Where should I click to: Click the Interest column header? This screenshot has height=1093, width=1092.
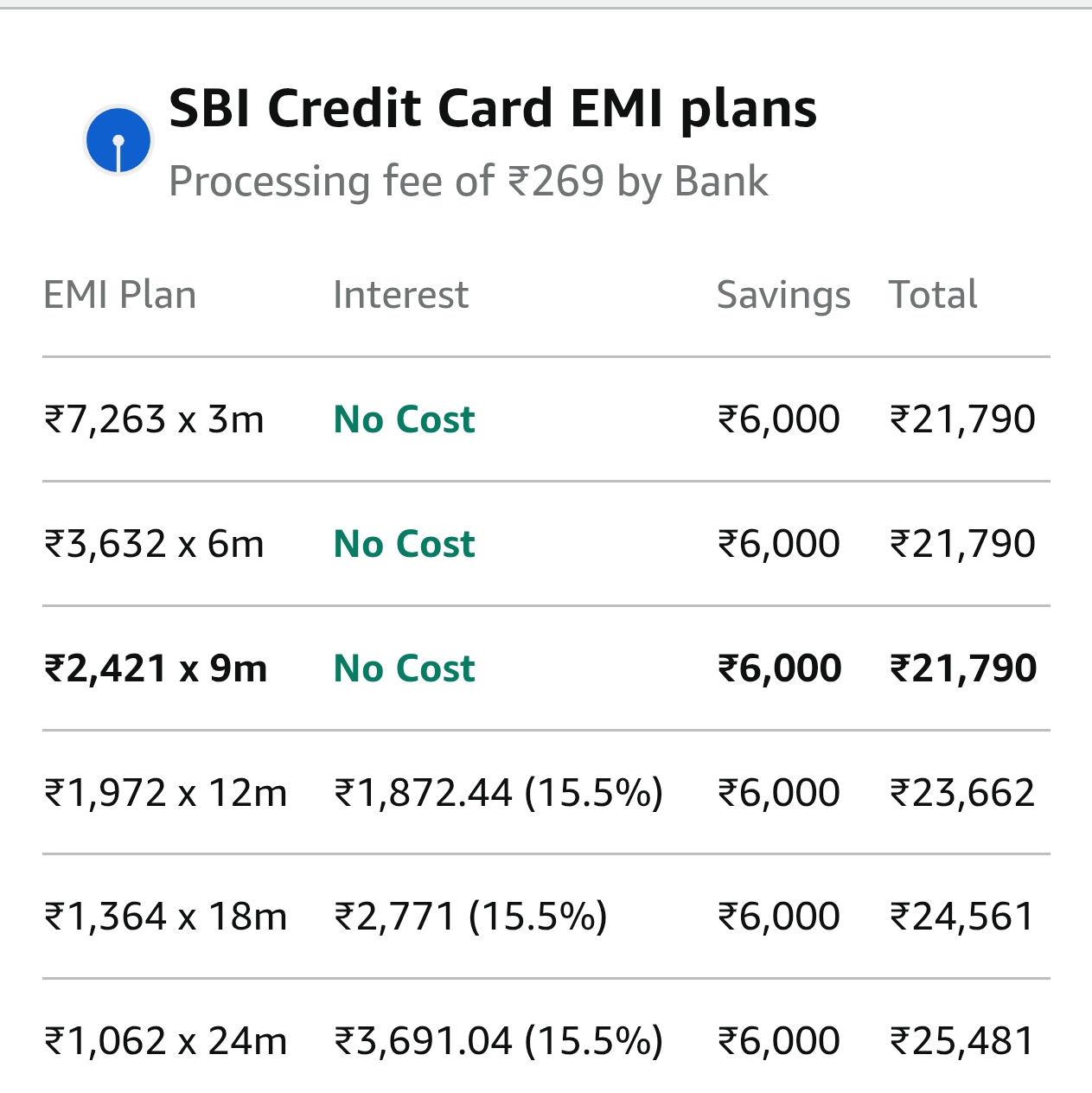point(400,295)
